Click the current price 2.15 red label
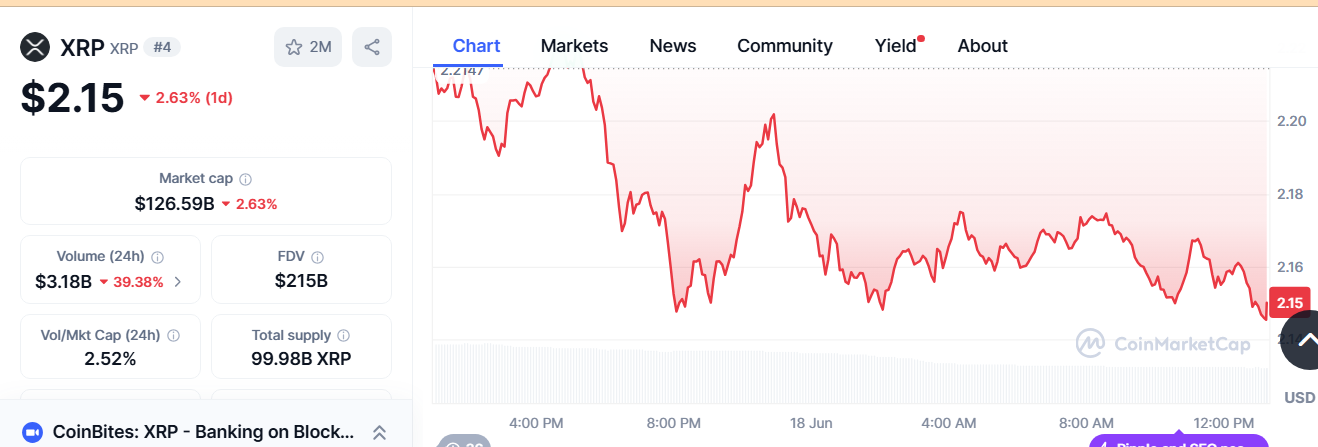 pos(1289,302)
